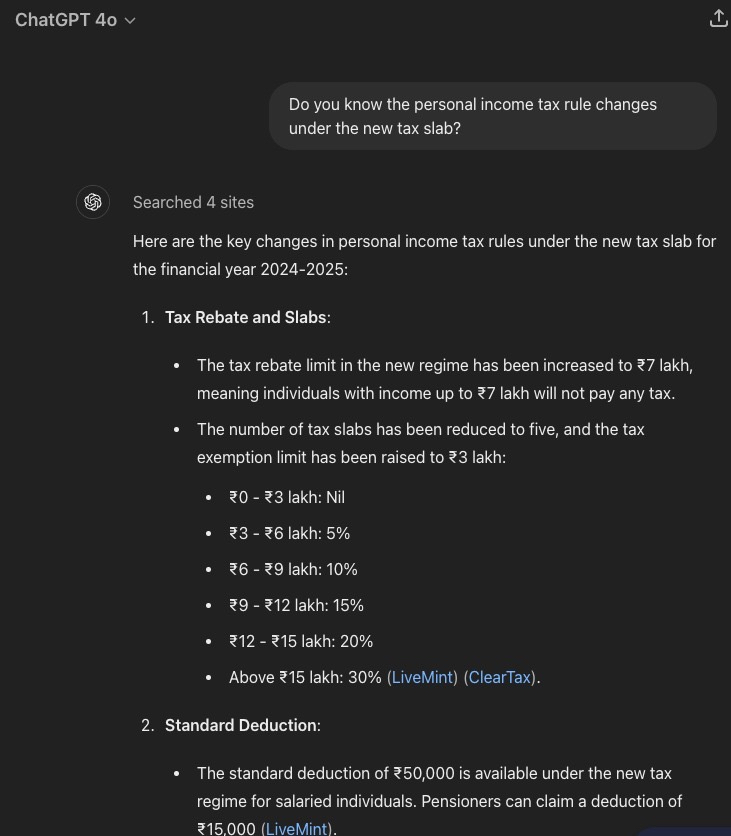Click the ₹6 - ₹9 lakh: 10% item

[293, 569]
